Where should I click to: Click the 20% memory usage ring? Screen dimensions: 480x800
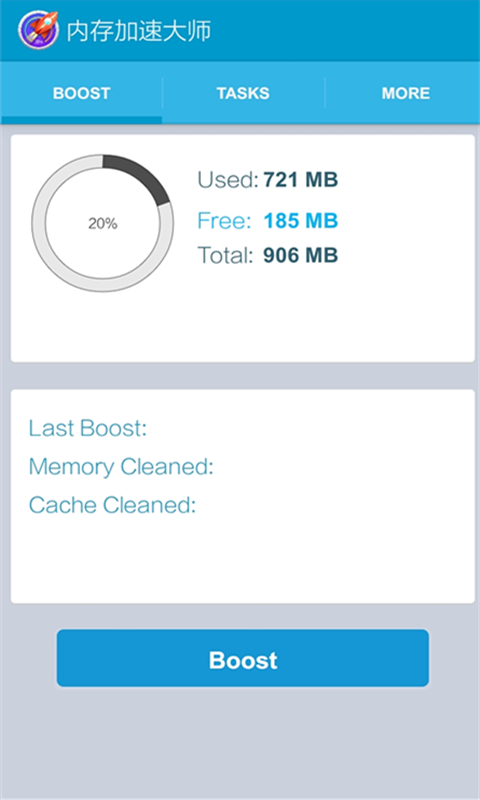[x=103, y=223]
